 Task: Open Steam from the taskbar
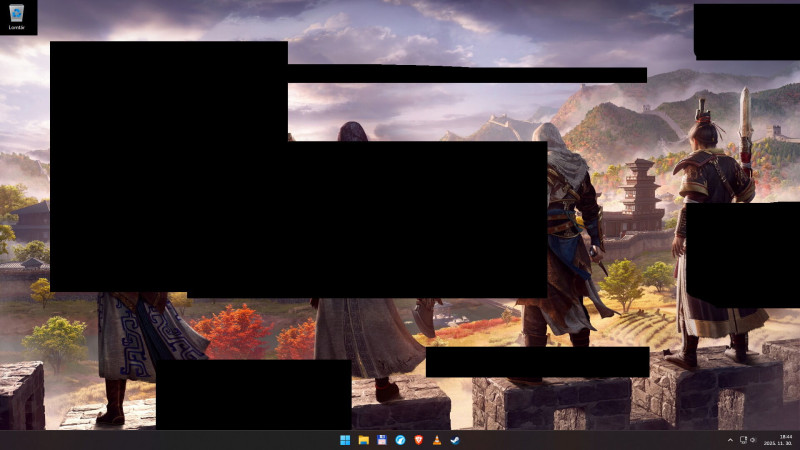(455, 440)
